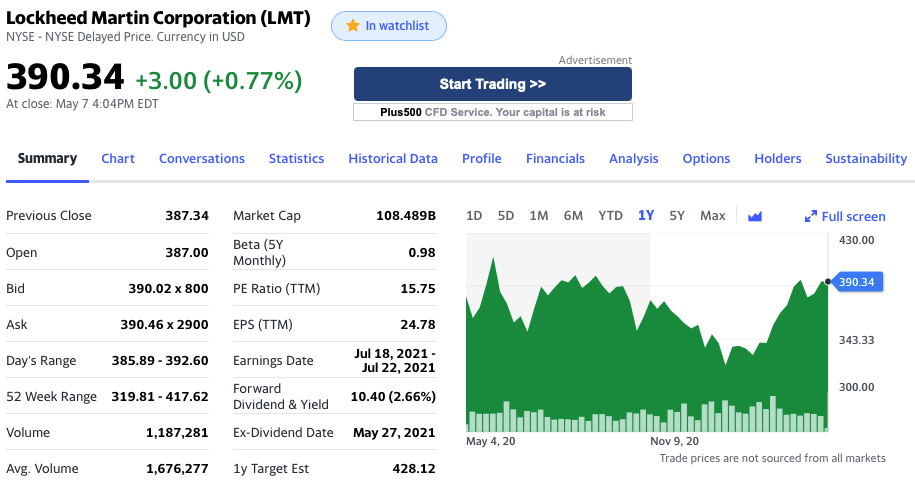915x487 pixels.
Task: Click the Ask value 390.46 x 2900
Action: click(164, 324)
